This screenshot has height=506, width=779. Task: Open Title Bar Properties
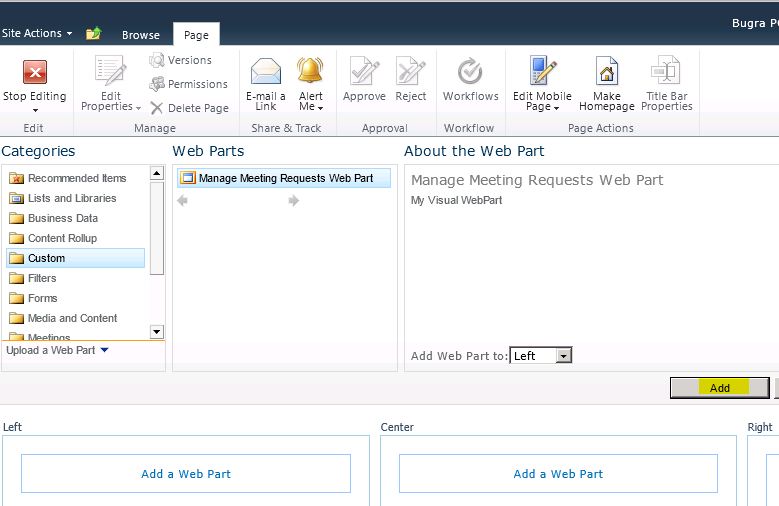[x=668, y=73]
